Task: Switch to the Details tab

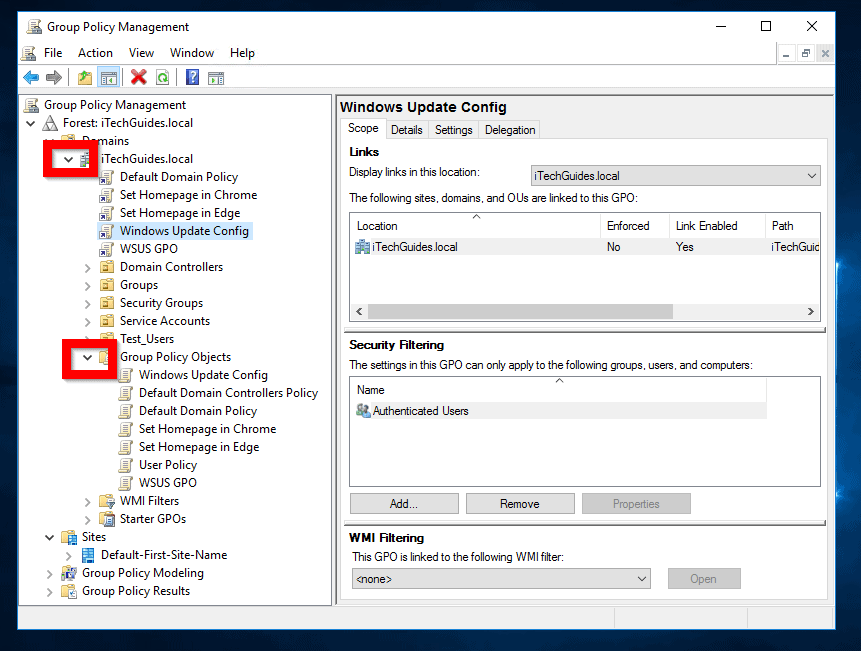Action: (x=406, y=130)
